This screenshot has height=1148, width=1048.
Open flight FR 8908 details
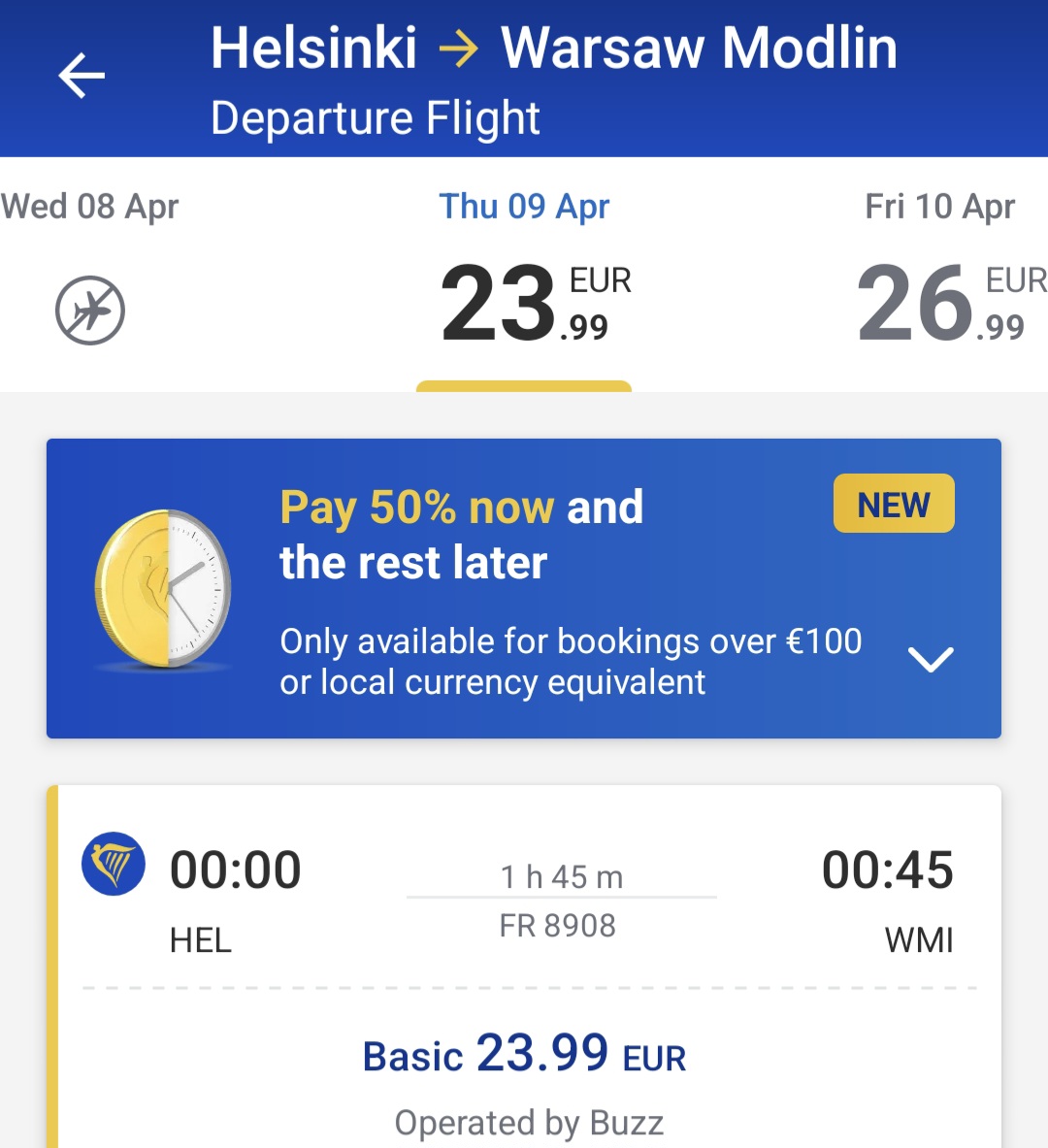557,926
